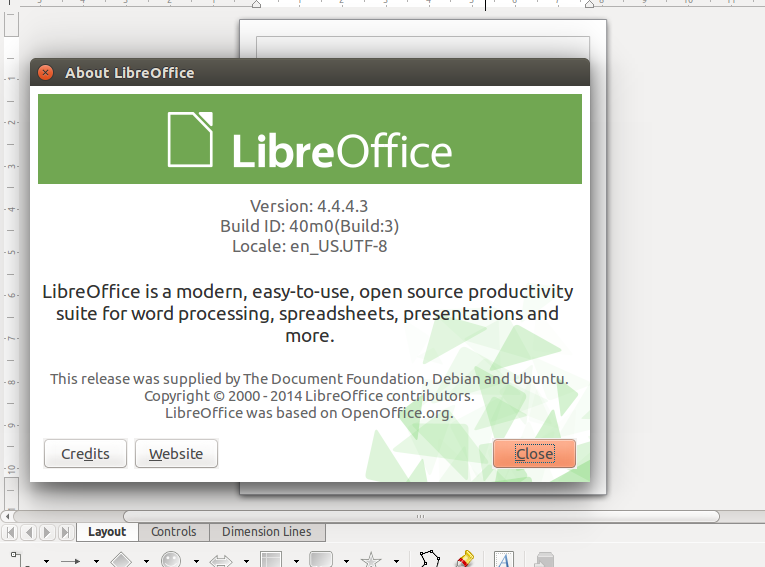Toggle the Edit Points tool

click(430, 559)
